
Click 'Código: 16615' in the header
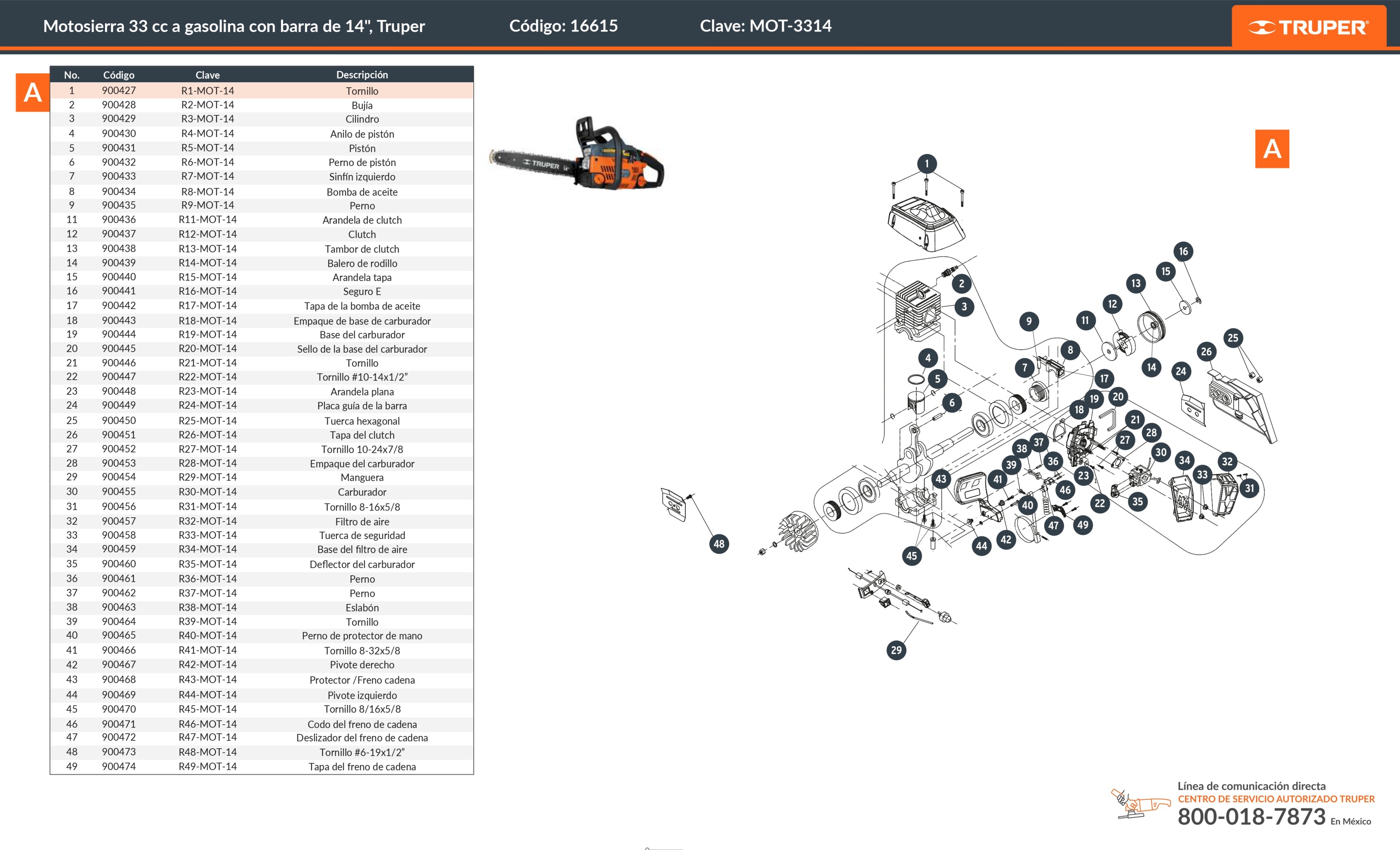pyautogui.click(x=563, y=26)
